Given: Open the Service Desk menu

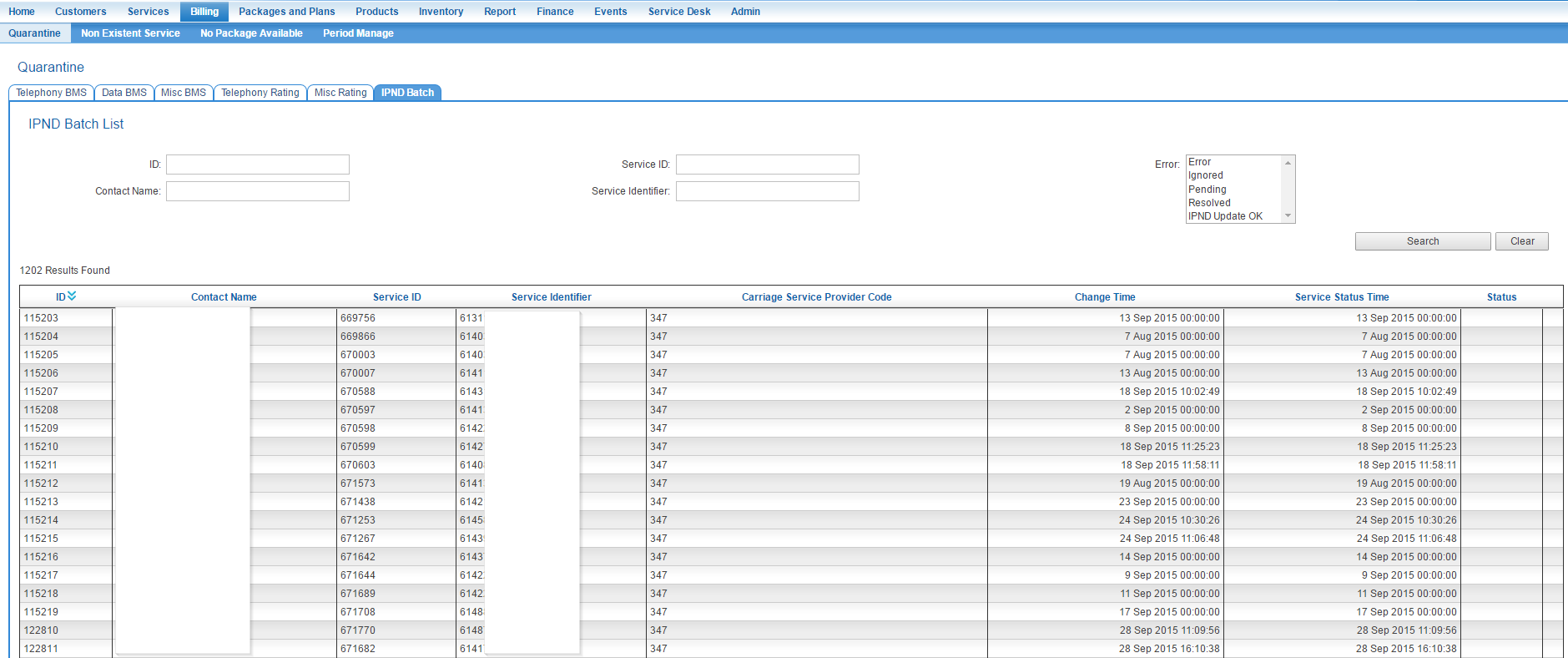Looking at the screenshot, I should (678, 12).
